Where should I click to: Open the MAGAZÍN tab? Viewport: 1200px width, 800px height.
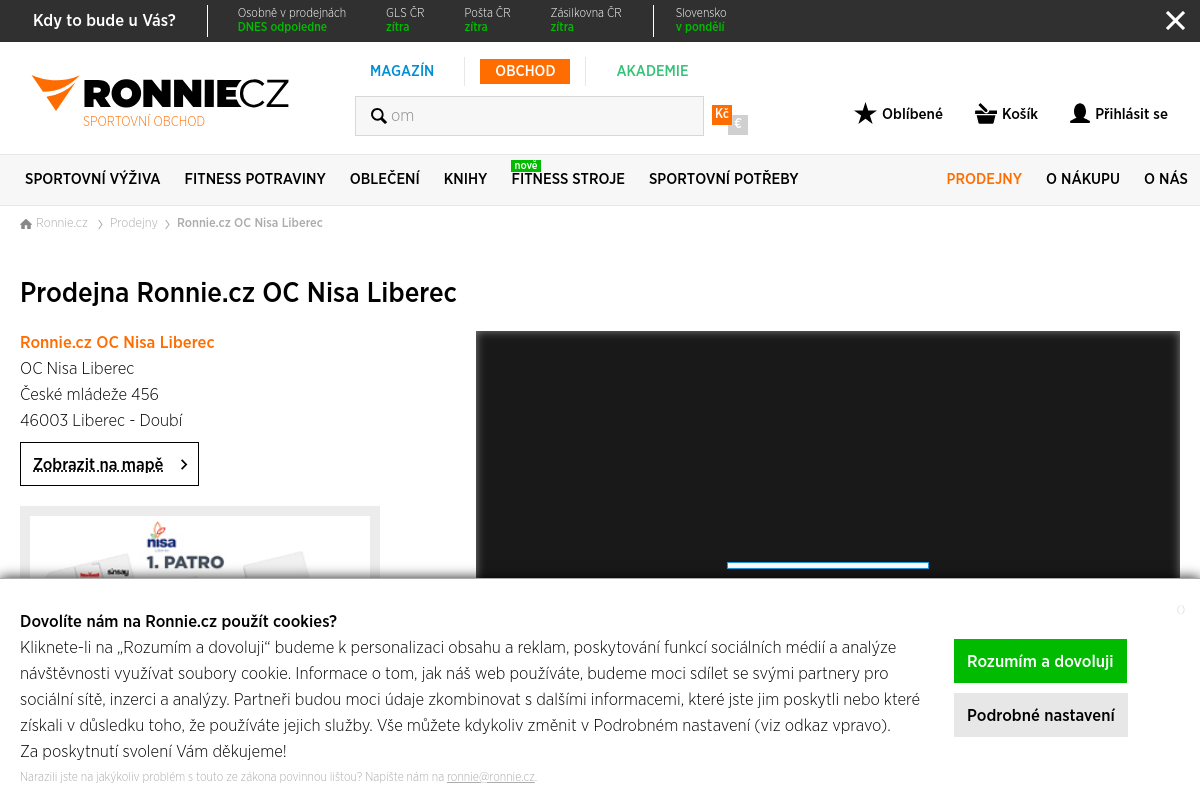coord(402,71)
